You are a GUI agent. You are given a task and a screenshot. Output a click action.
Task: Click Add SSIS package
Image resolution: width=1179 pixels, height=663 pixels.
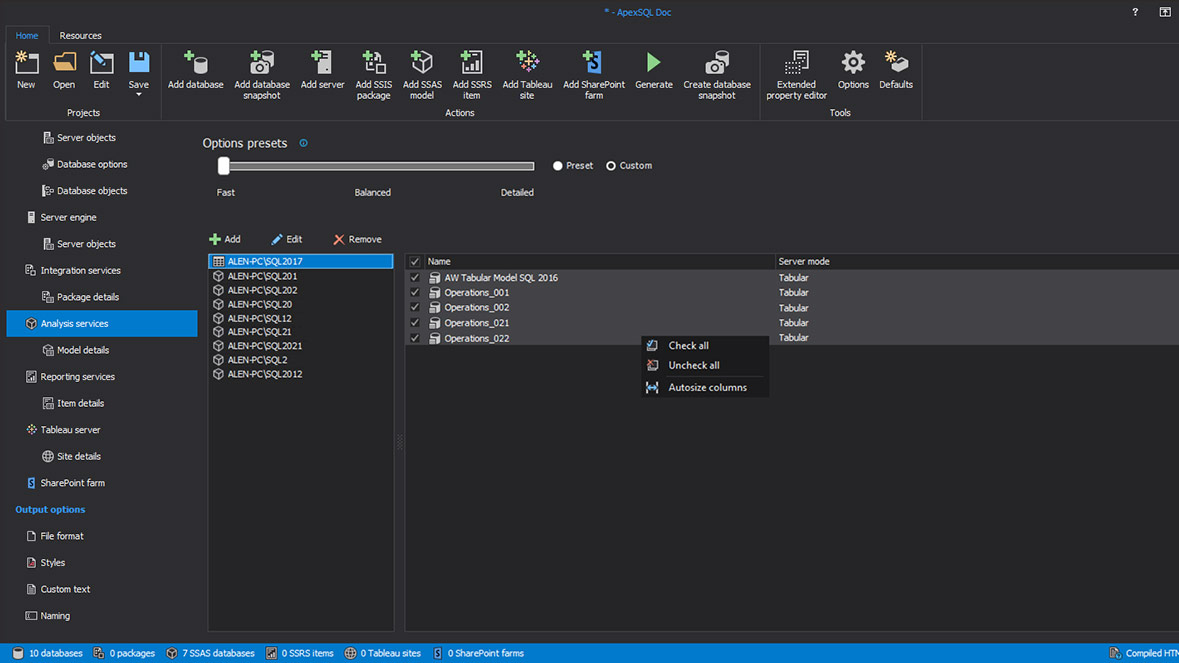point(373,75)
